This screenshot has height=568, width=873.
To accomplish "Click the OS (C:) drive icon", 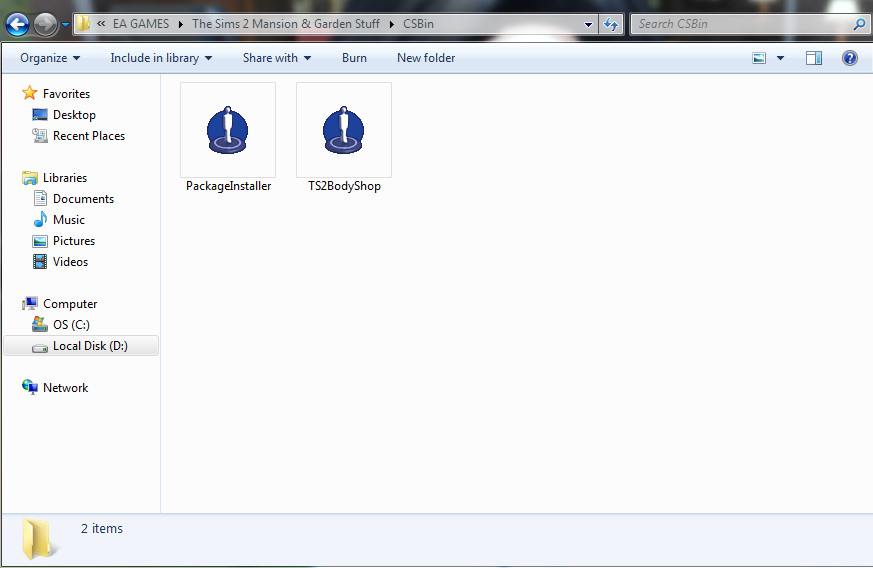I will click(x=40, y=324).
